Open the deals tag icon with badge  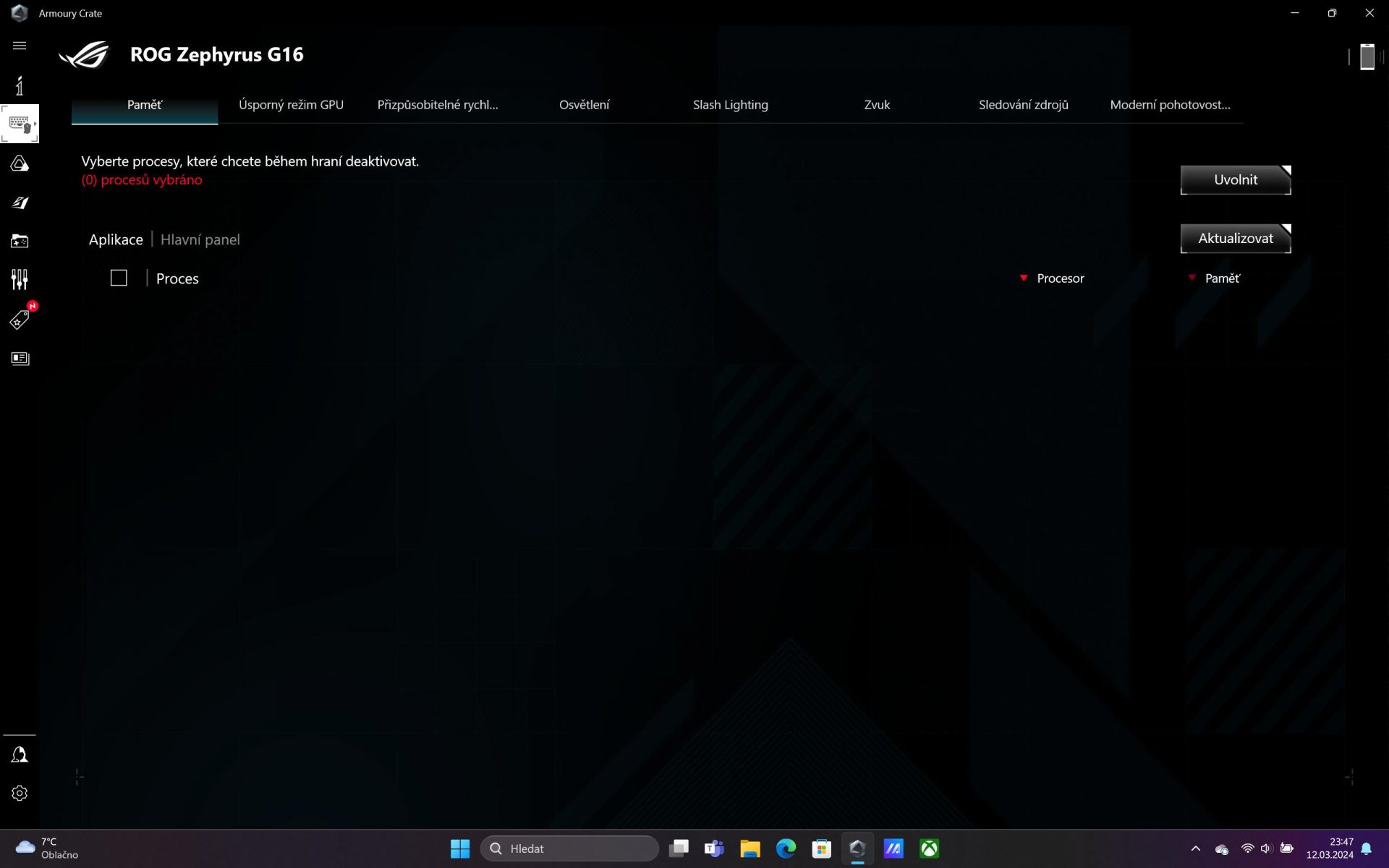click(x=20, y=320)
